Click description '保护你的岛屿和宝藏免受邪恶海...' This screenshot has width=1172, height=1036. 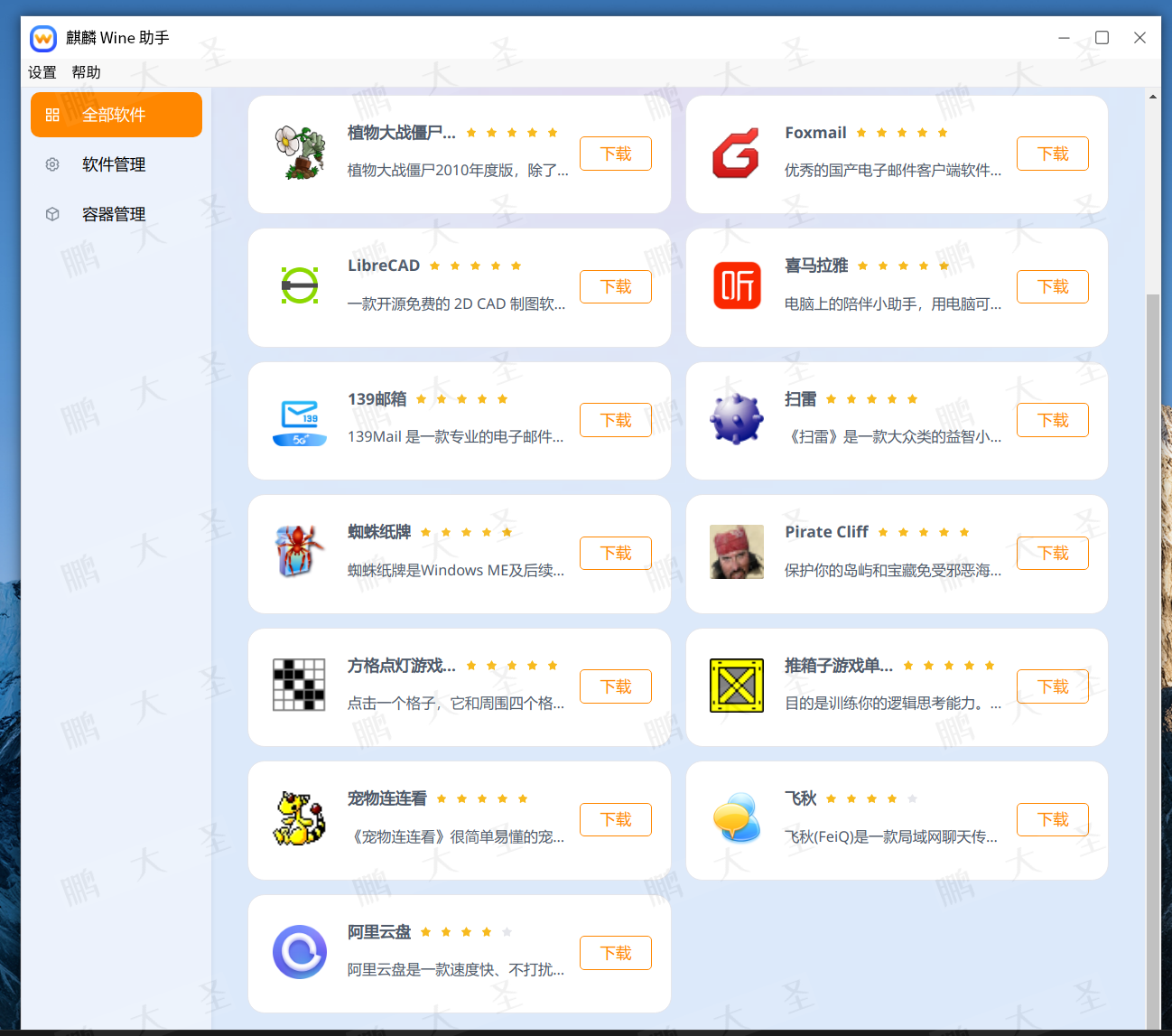[x=893, y=570]
